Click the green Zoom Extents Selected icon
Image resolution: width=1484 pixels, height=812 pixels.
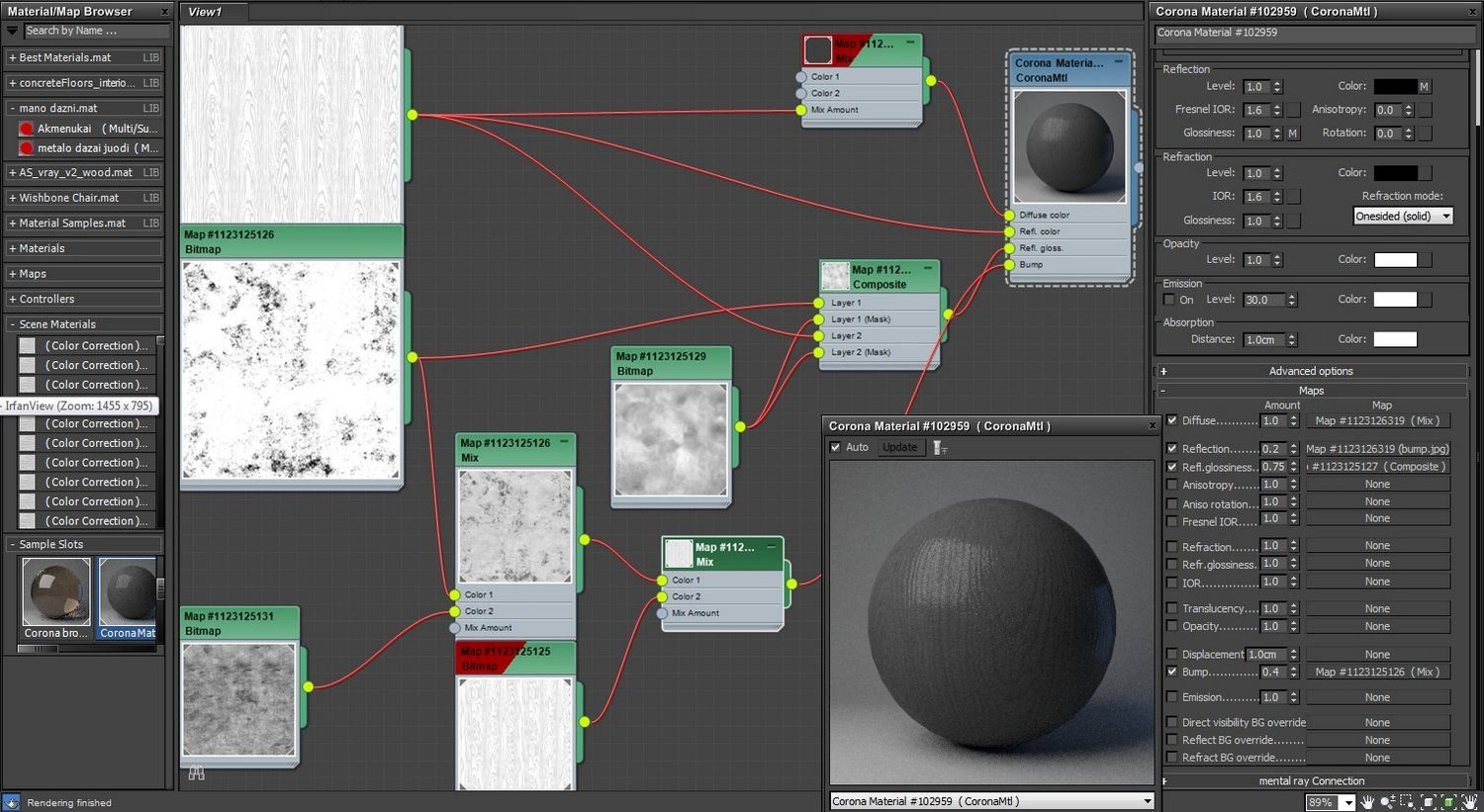[x=1448, y=802]
